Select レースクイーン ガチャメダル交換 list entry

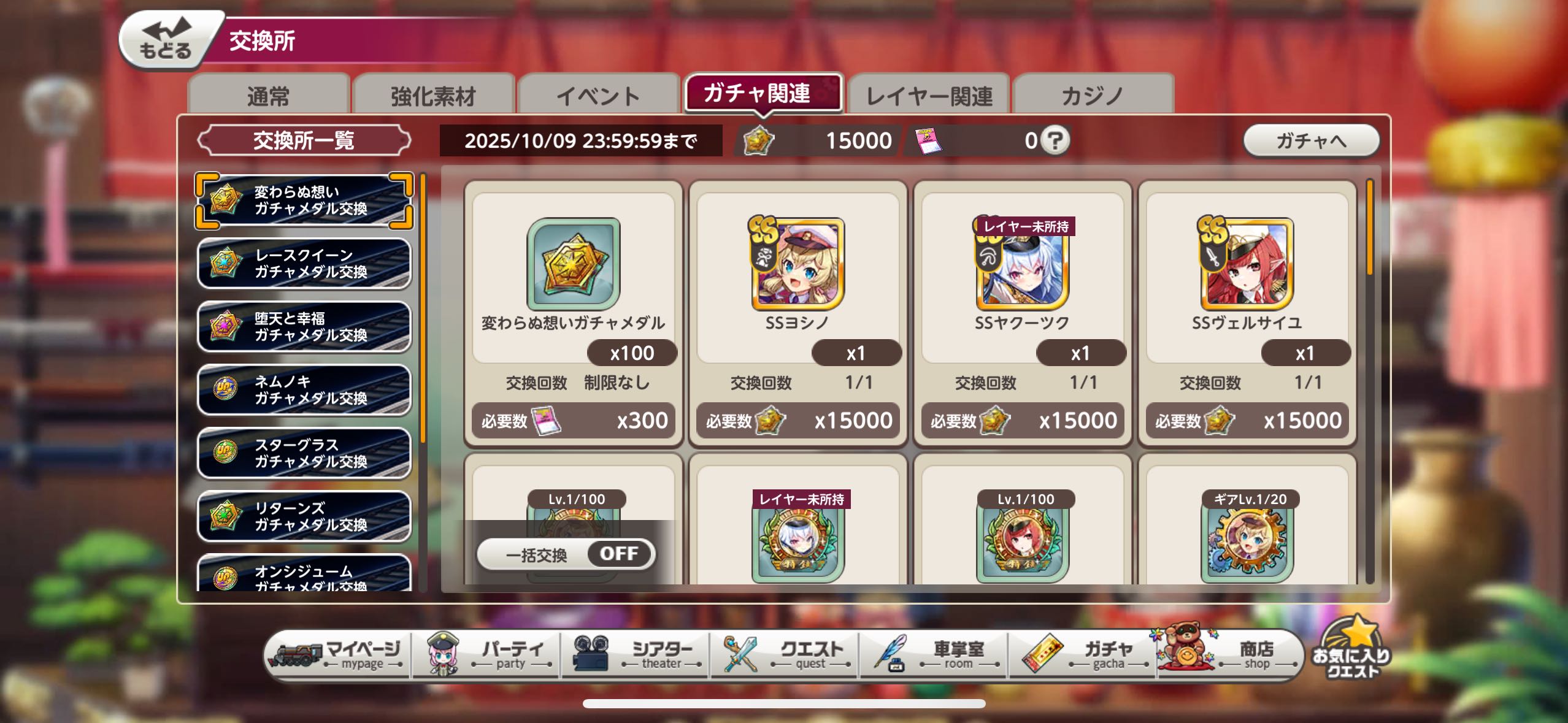[304, 264]
